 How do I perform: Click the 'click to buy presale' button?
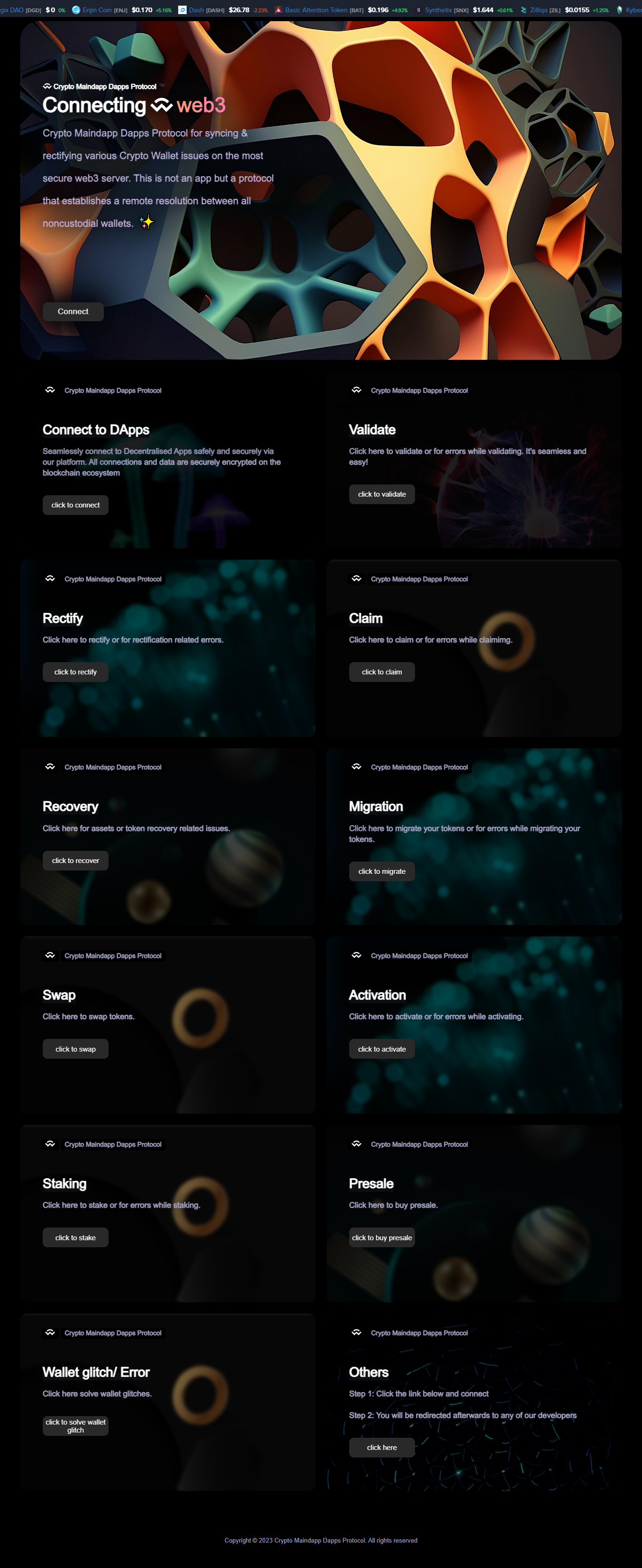pyautogui.click(x=382, y=1237)
